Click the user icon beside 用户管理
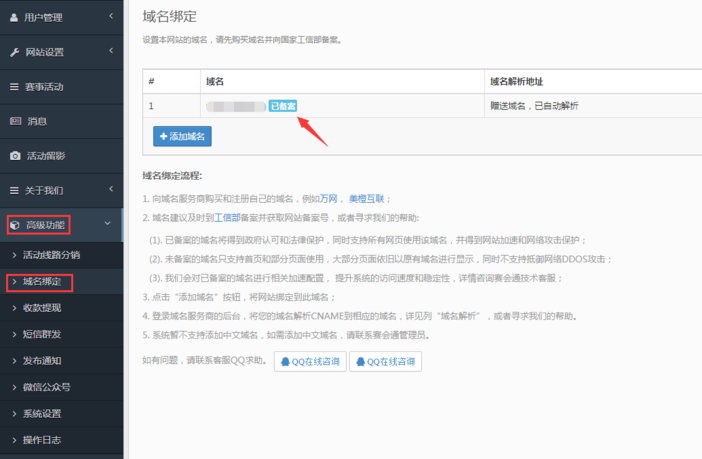The height and width of the screenshot is (459, 702). (x=14, y=17)
